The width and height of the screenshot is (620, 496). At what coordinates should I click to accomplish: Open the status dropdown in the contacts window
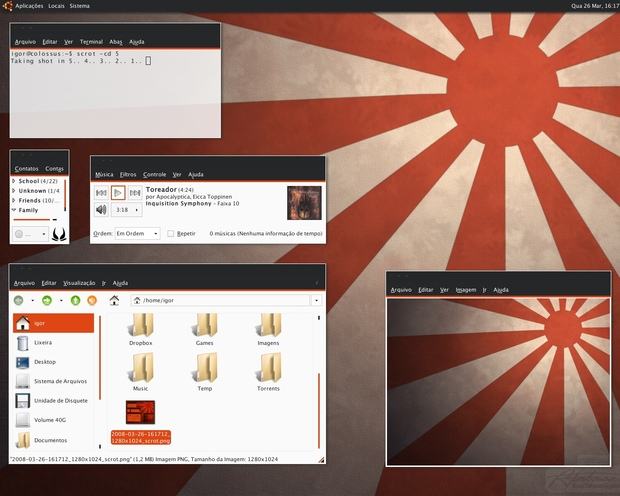point(30,234)
